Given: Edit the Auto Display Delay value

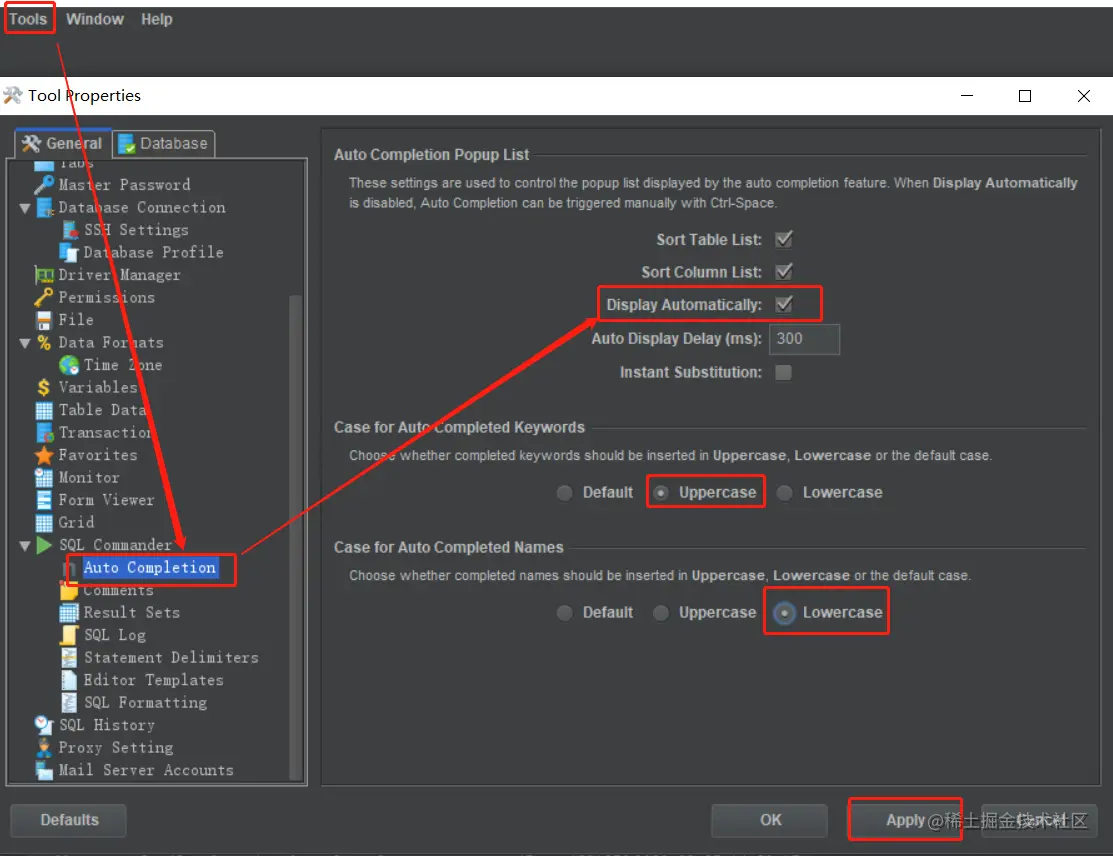Looking at the screenshot, I should (803, 339).
